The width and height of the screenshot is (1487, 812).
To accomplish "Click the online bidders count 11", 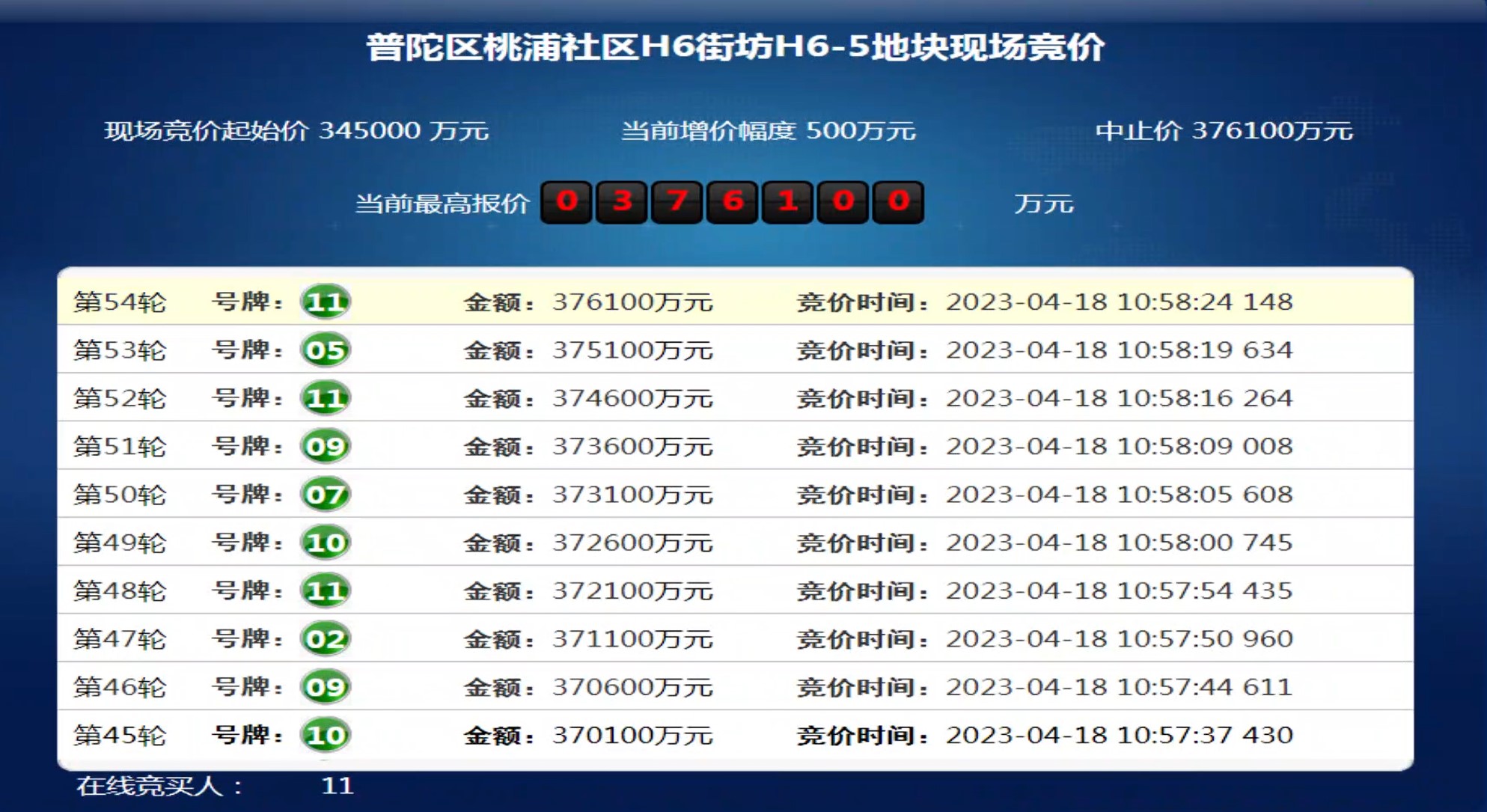I will tap(337, 786).
